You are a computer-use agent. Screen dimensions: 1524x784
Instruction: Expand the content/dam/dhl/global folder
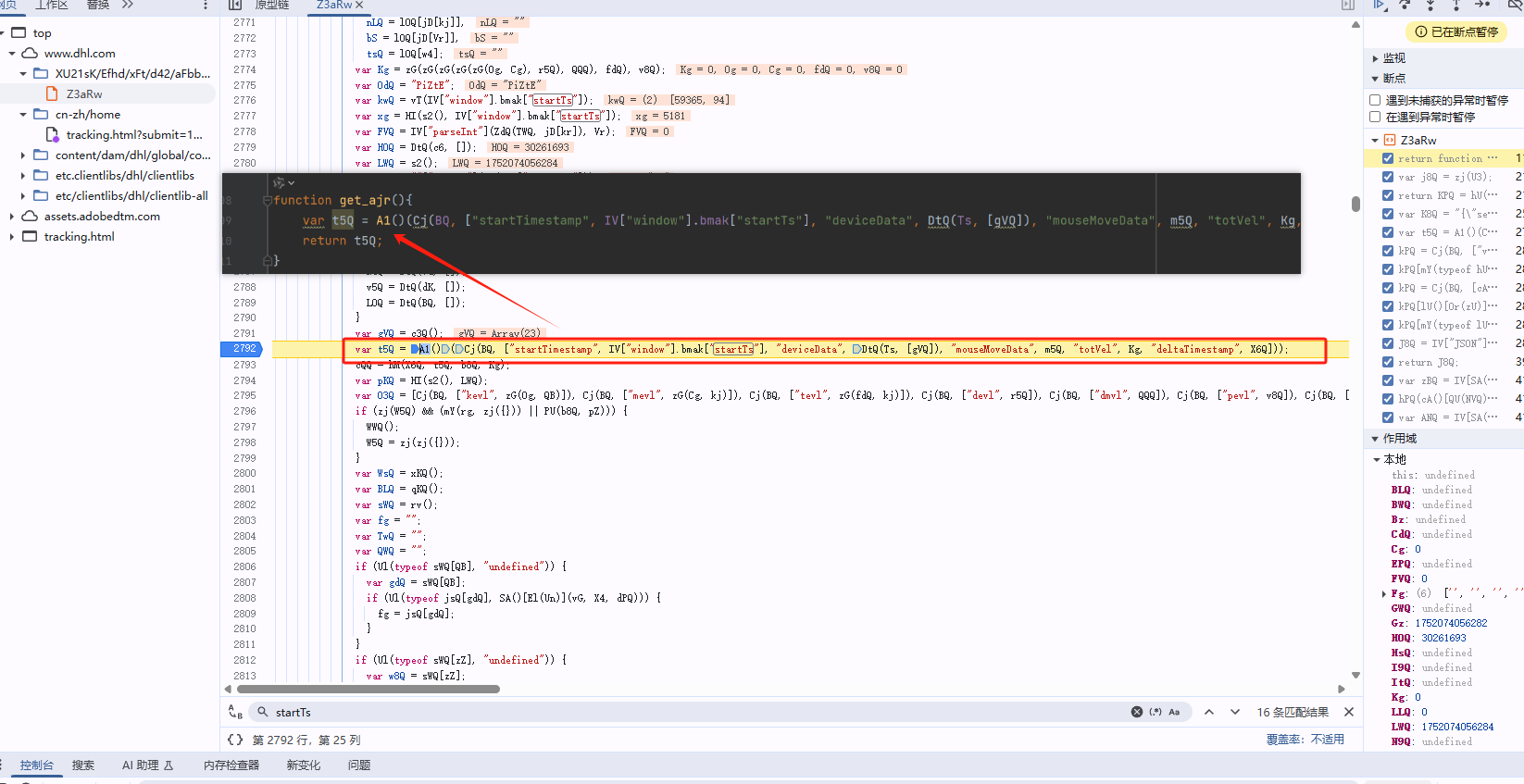click(23, 155)
